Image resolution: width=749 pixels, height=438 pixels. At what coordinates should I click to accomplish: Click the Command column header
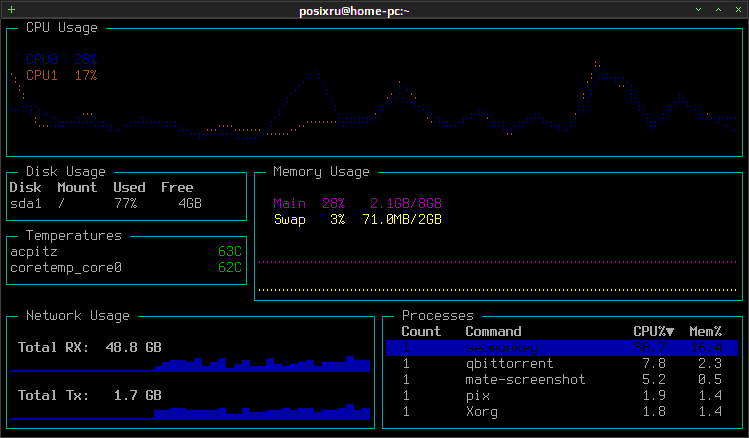pos(493,331)
